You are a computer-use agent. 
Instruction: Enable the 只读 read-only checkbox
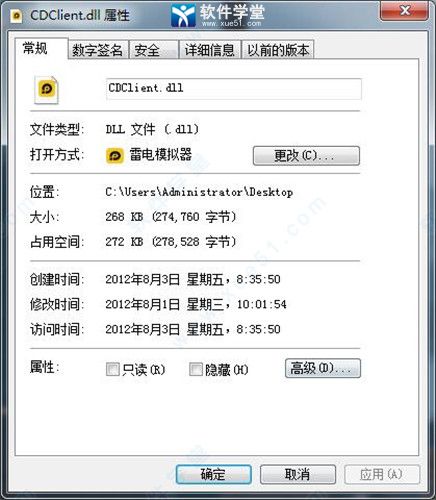(x=112, y=369)
